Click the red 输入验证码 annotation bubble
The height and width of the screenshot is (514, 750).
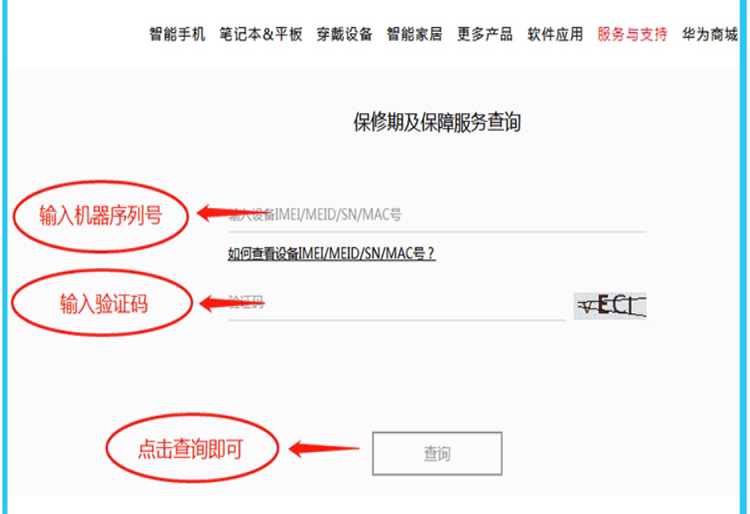[x=102, y=303]
